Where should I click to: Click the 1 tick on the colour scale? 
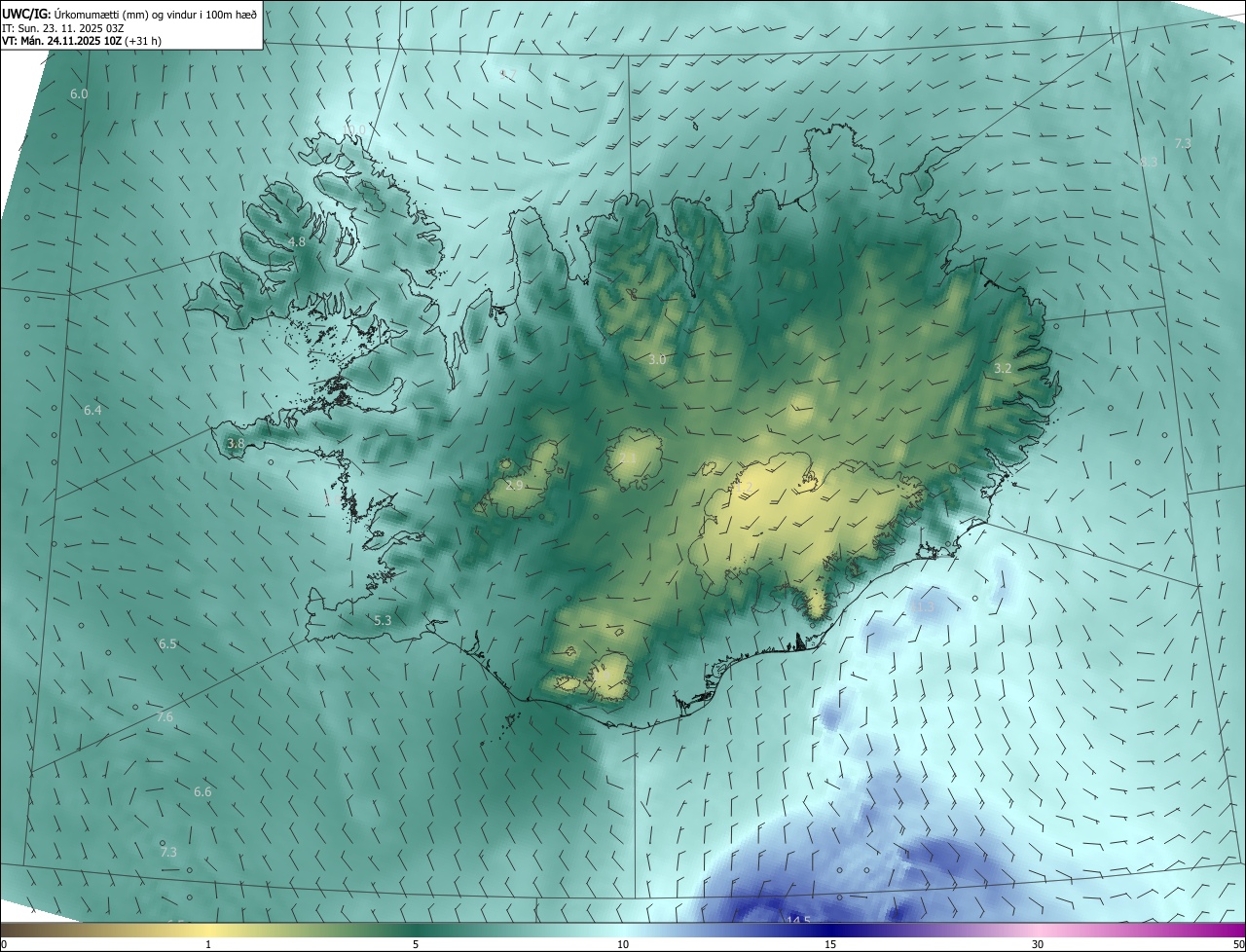(x=208, y=944)
